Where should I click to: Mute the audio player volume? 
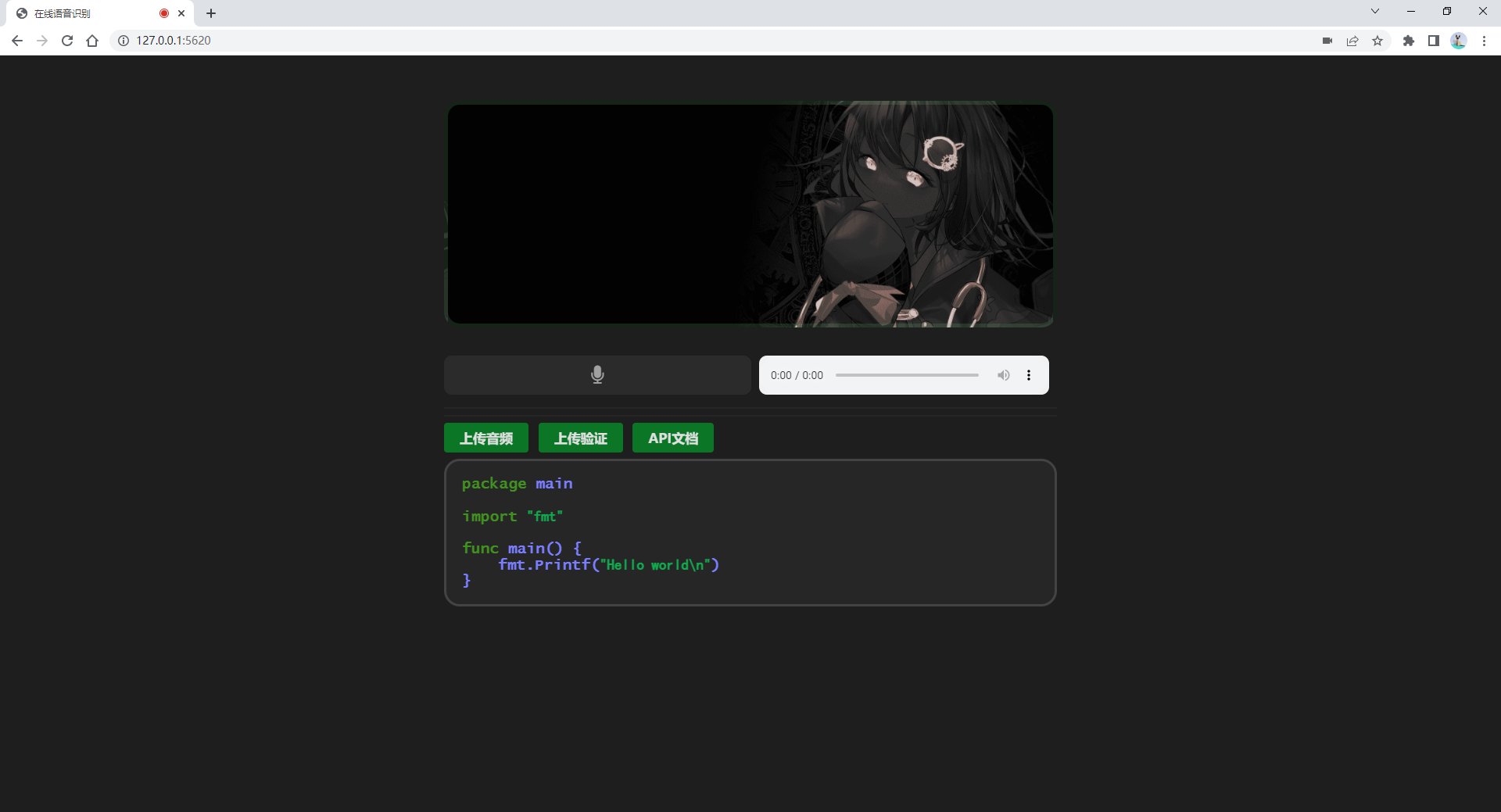coord(1003,375)
